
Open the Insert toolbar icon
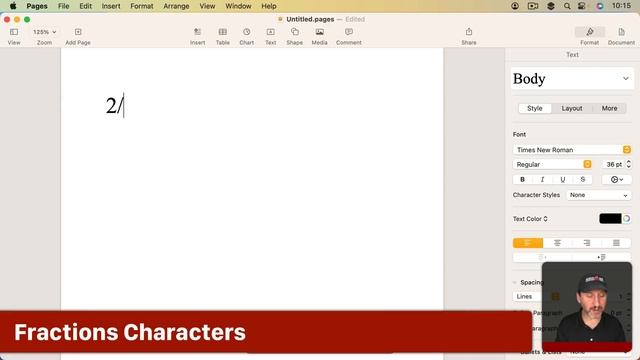click(x=198, y=32)
